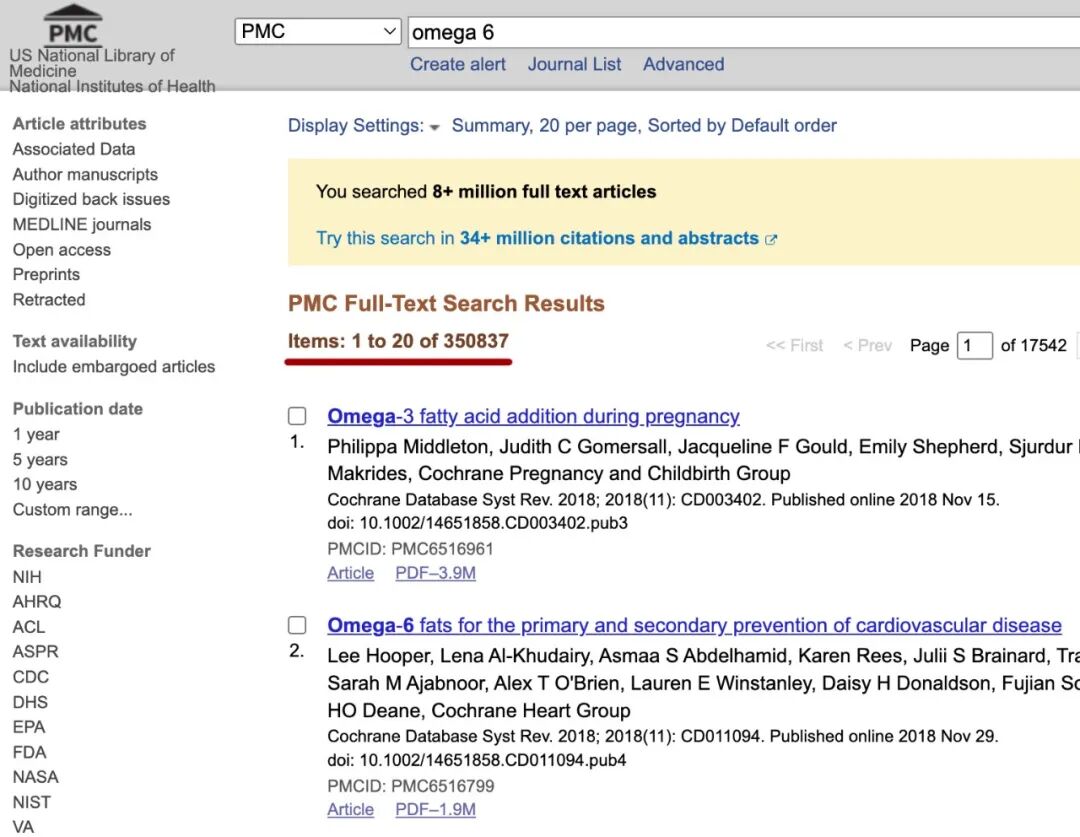This screenshot has height=837, width=1080.
Task: Filter by NIST research funder
Action: [x=32, y=803]
